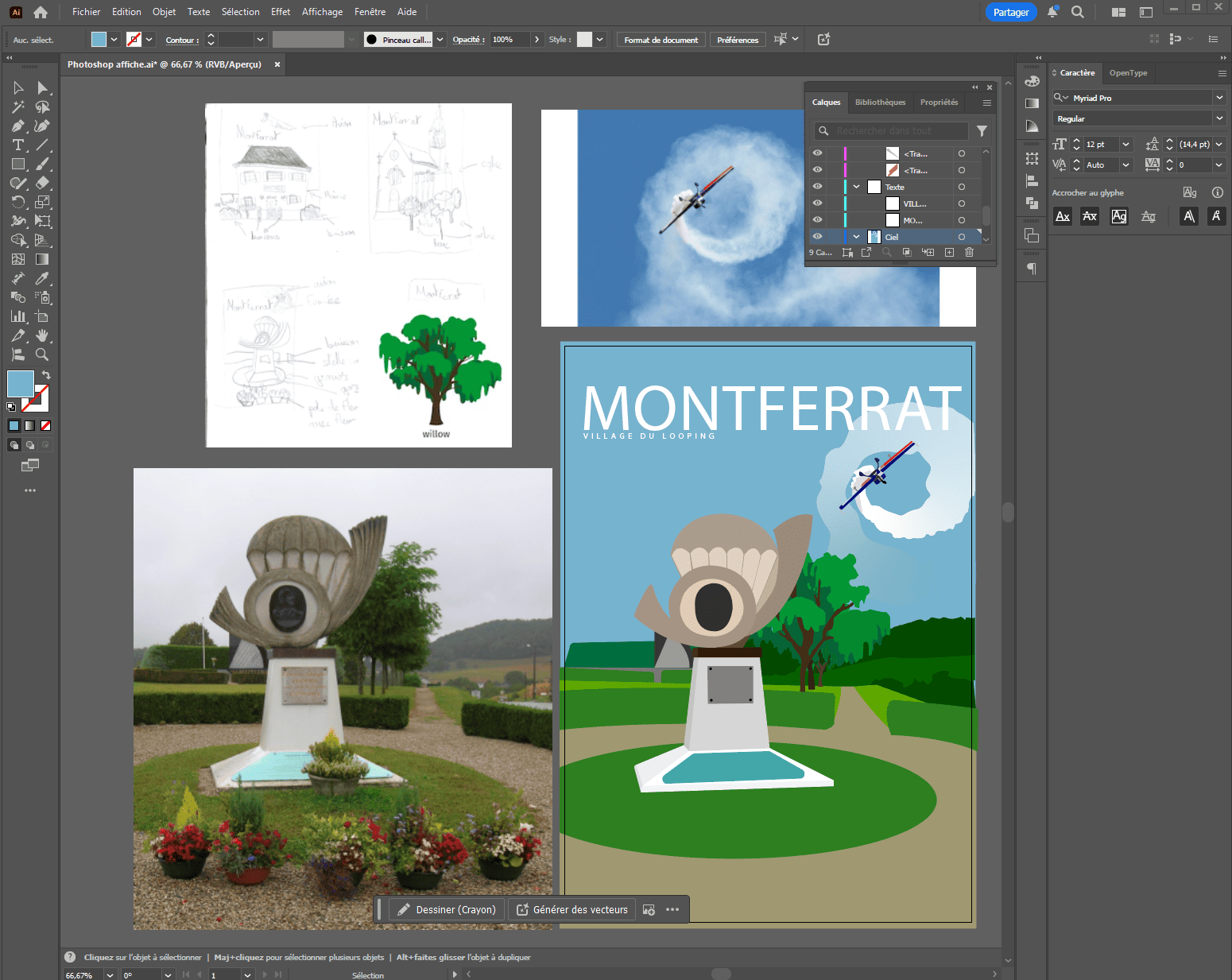The image size is (1232, 980).
Task: Switch to the Bibliothèques tab
Action: [880, 102]
